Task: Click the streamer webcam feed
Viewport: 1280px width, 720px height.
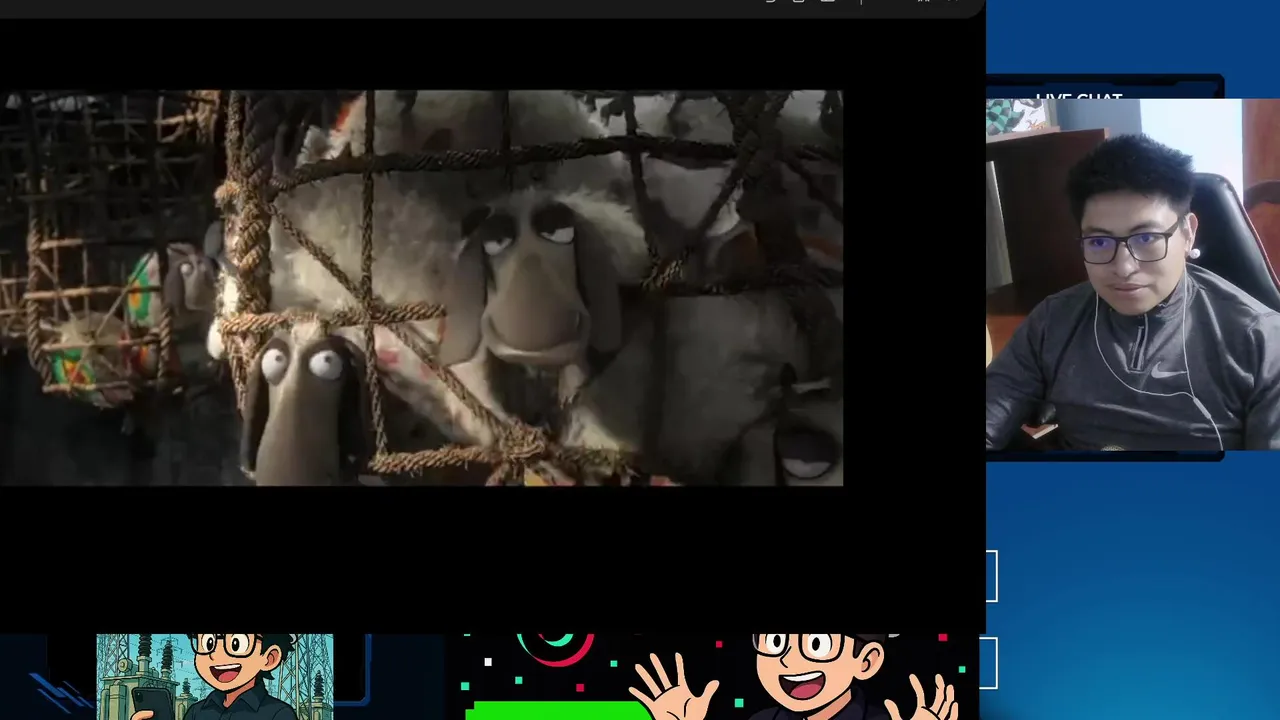Action: coord(1133,275)
